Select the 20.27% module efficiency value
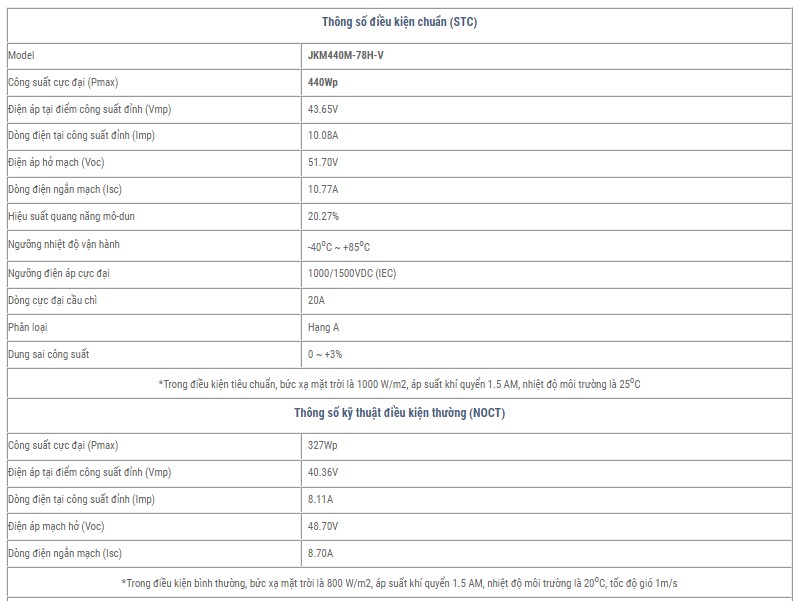This screenshot has height=601, width=799. (x=323, y=216)
